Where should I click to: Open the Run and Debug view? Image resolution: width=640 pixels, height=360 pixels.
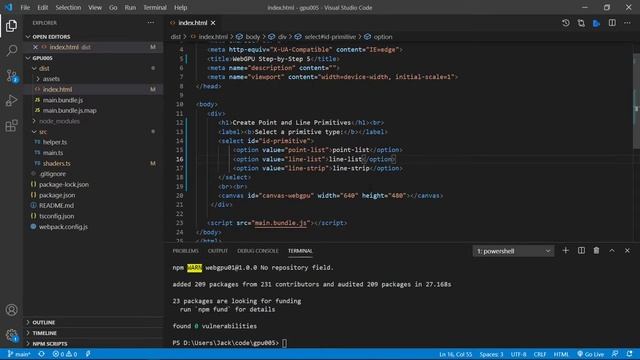click(x=11, y=100)
